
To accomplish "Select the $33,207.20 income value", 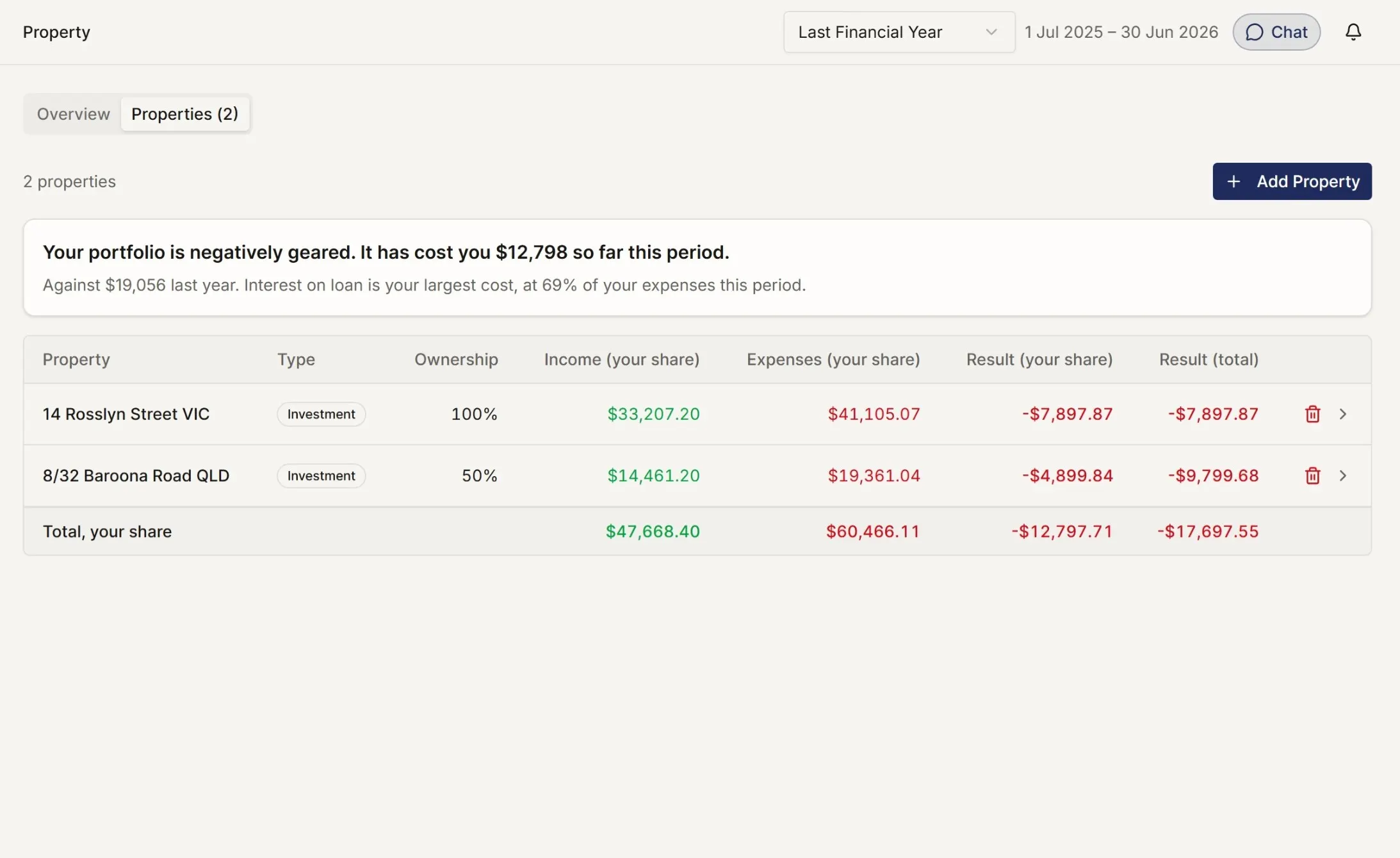I will pos(653,414).
